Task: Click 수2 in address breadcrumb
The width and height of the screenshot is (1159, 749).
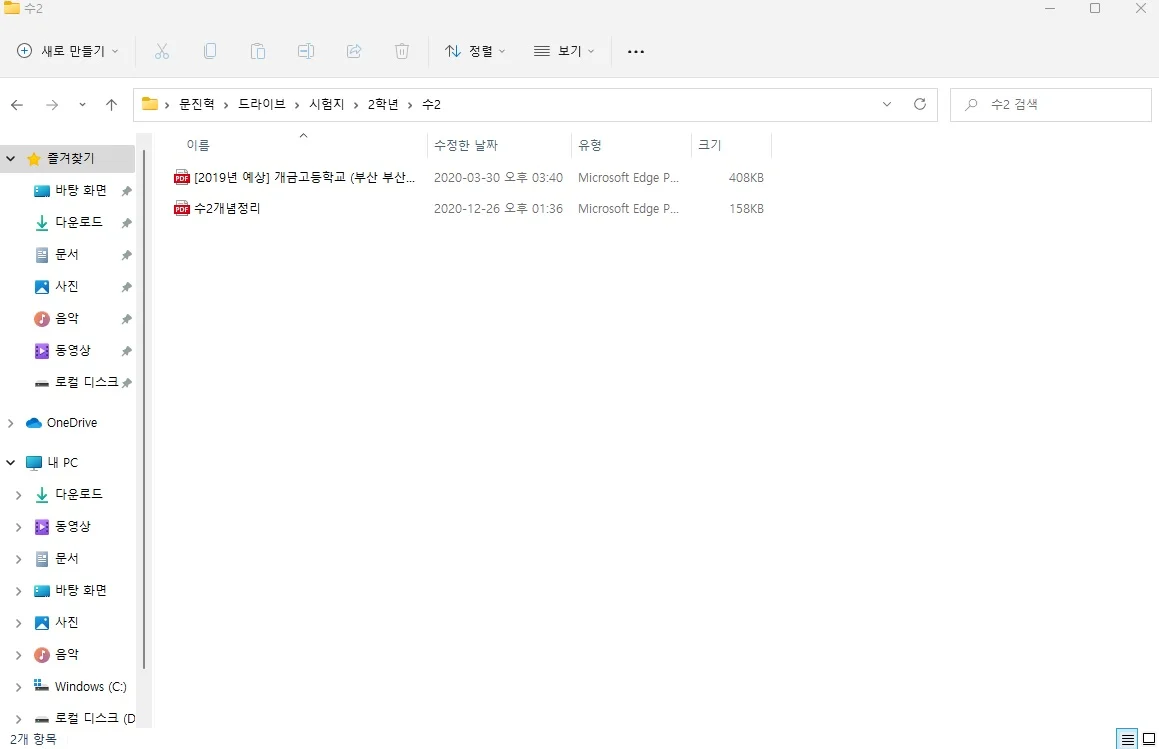Action: (x=432, y=104)
